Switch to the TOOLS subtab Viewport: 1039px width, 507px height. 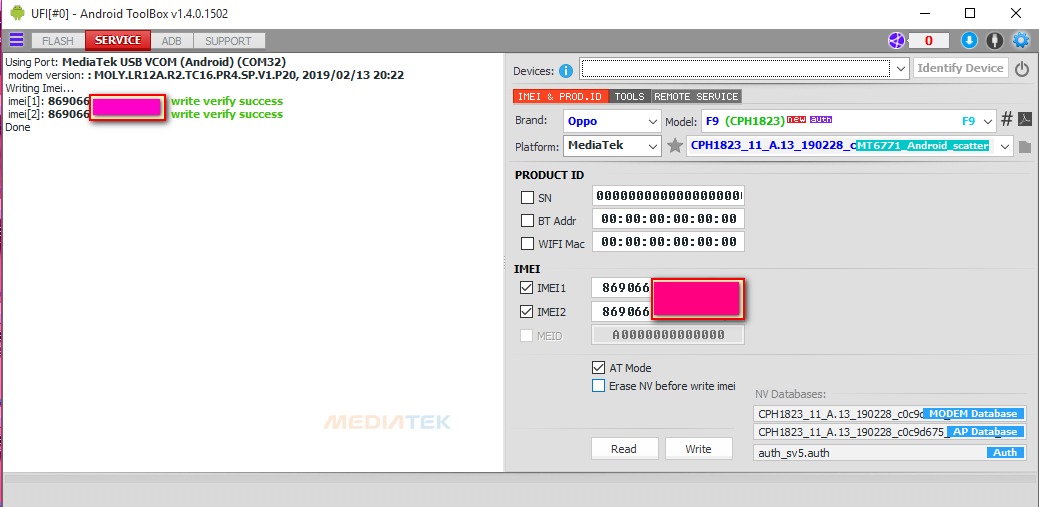pos(629,96)
